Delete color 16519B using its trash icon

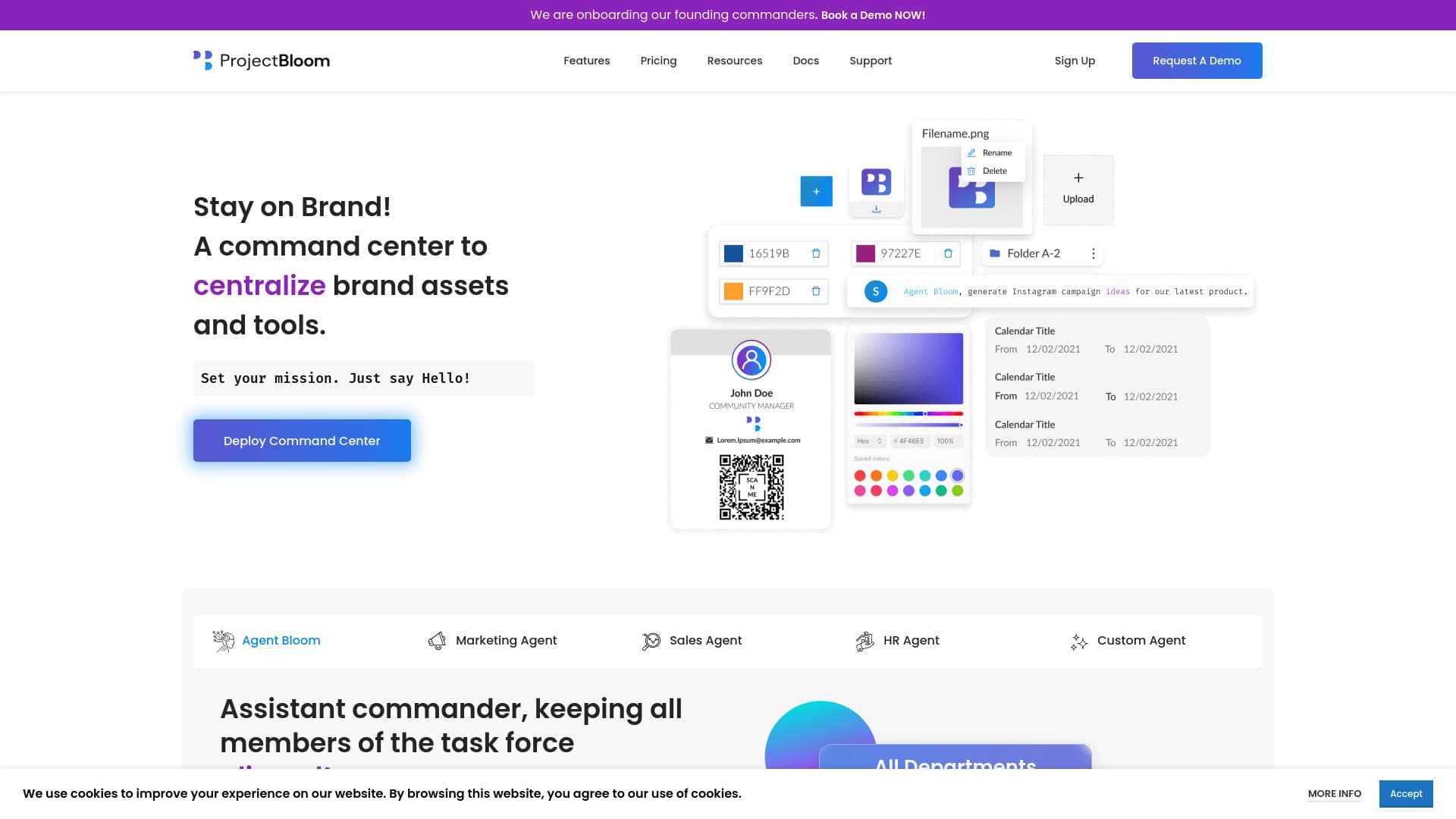coord(815,253)
